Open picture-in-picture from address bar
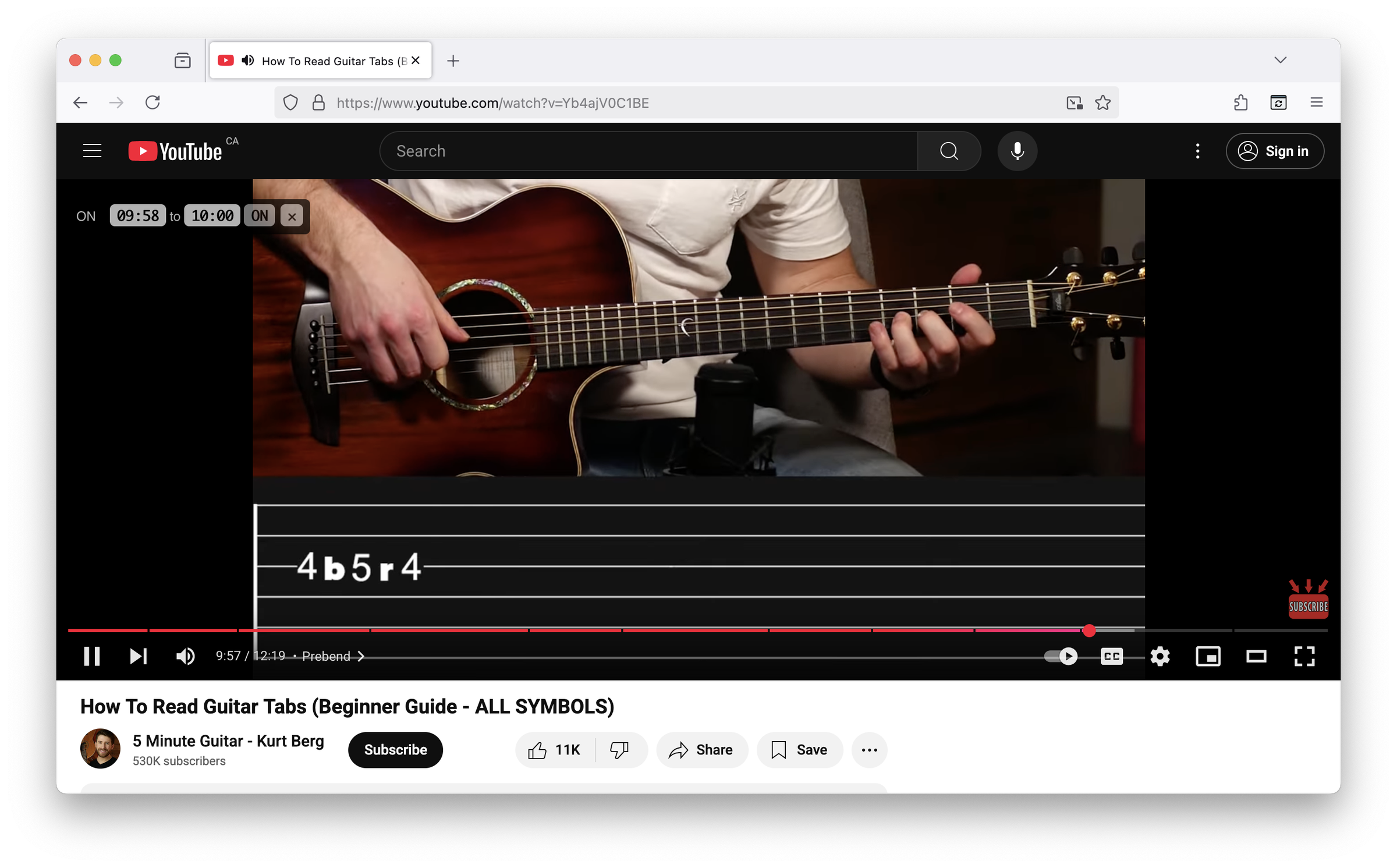This screenshot has height=868, width=1397. click(x=1074, y=103)
